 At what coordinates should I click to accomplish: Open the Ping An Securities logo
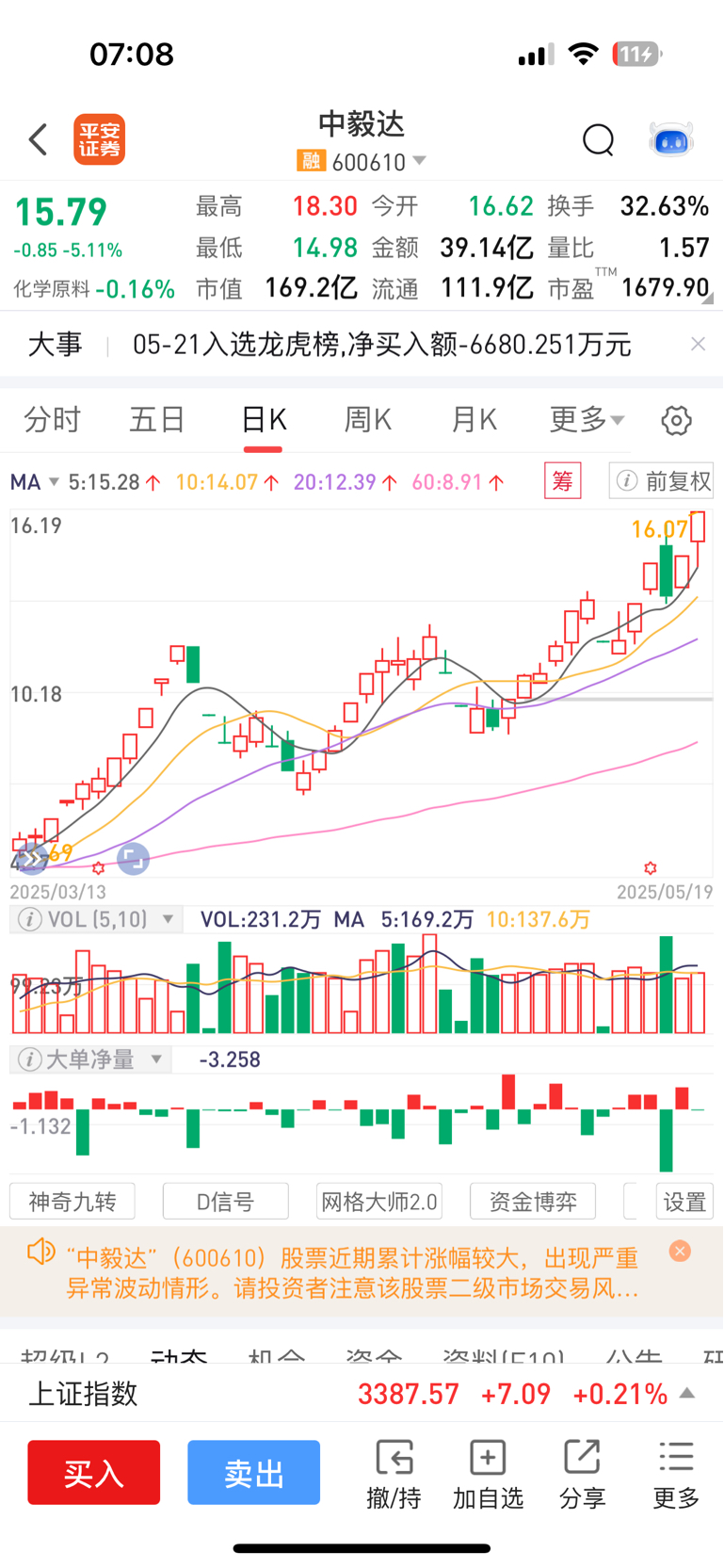[x=100, y=139]
